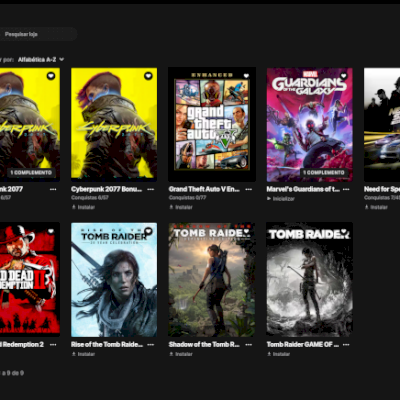
Task: Click the Grand Theft Auto V En... title
Action: [204, 189]
